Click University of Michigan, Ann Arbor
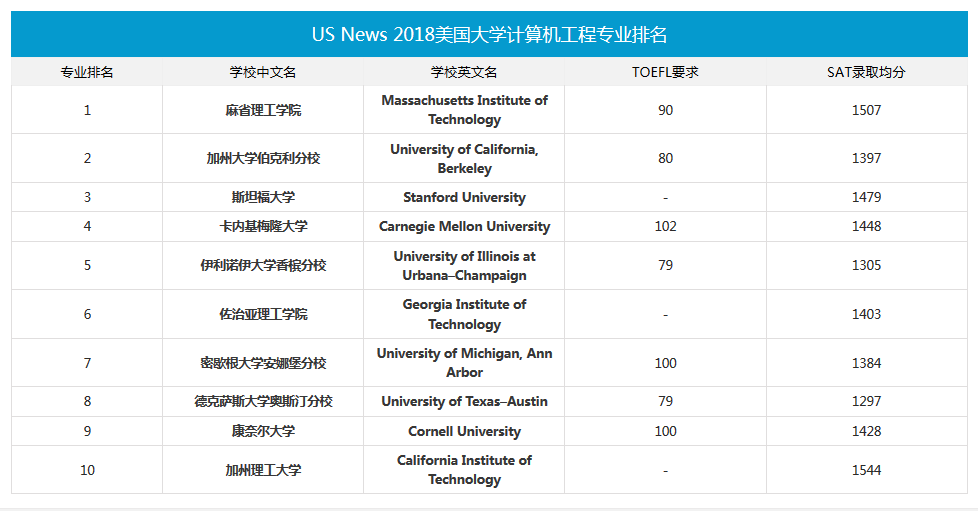The height and width of the screenshot is (511, 978). (x=464, y=363)
